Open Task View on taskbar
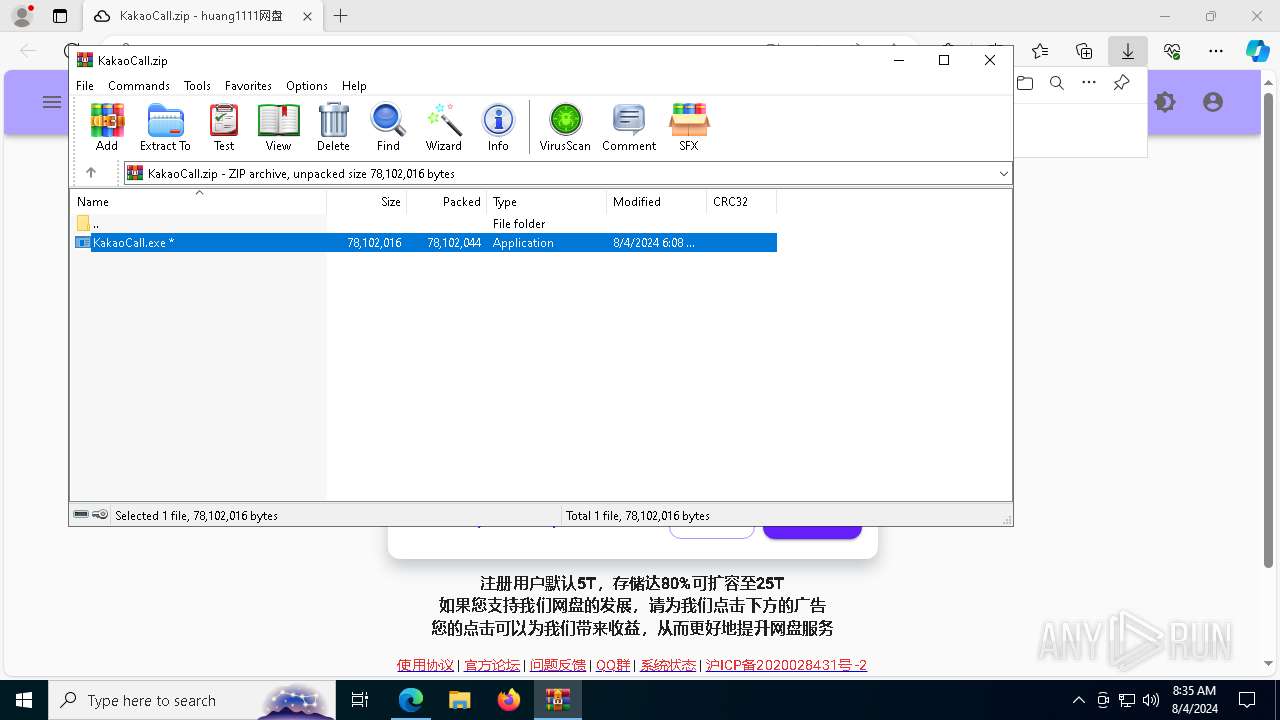This screenshot has height=720, width=1280. pos(360,700)
